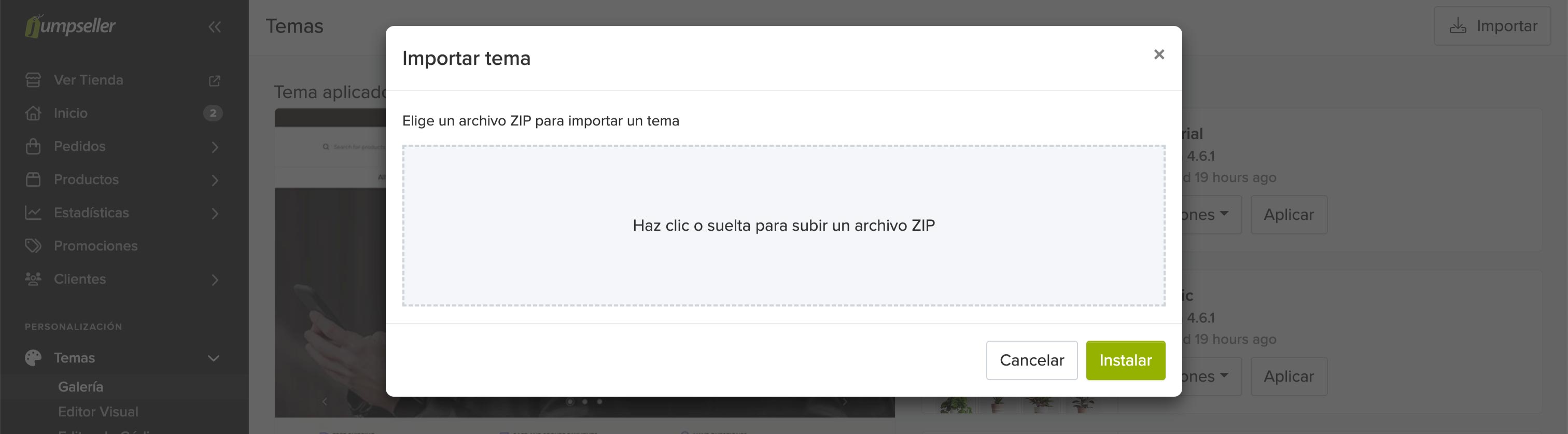Expand the Clientes submenu arrow
The image size is (1568, 434).
coord(214,279)
